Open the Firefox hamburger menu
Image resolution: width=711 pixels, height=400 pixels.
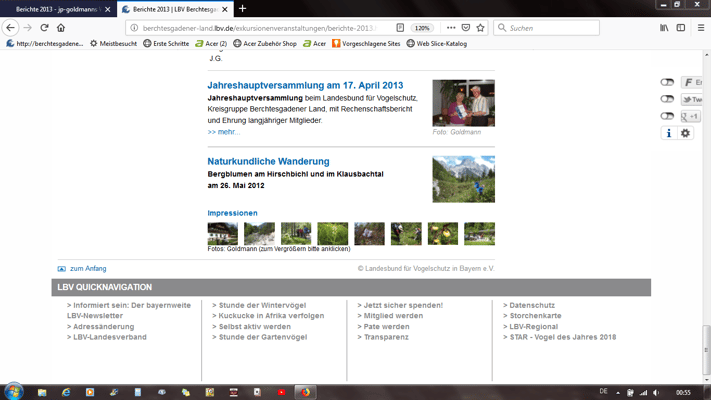[700, 28]
